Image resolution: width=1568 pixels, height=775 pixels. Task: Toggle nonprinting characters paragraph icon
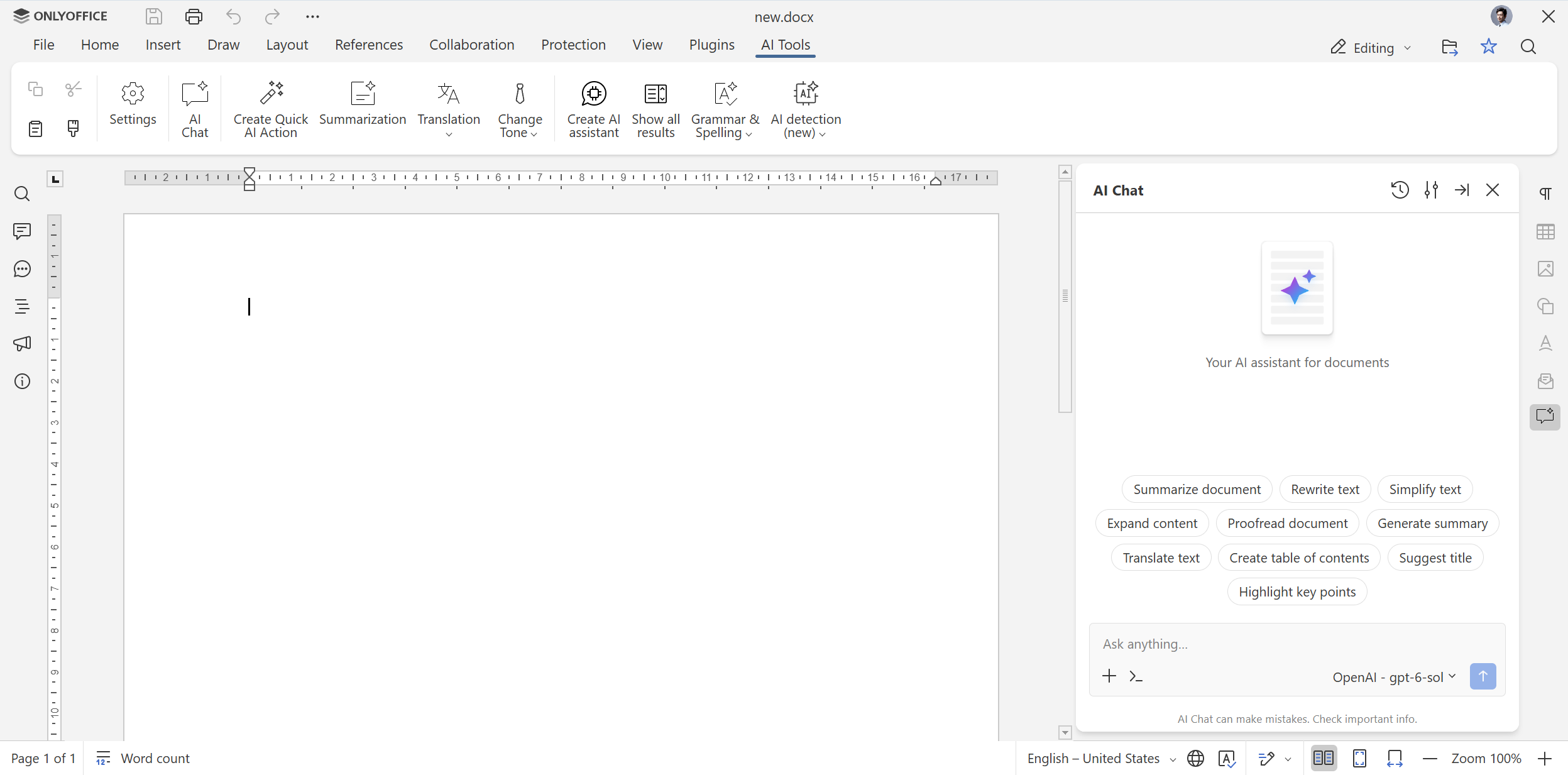coord(1545,194)
